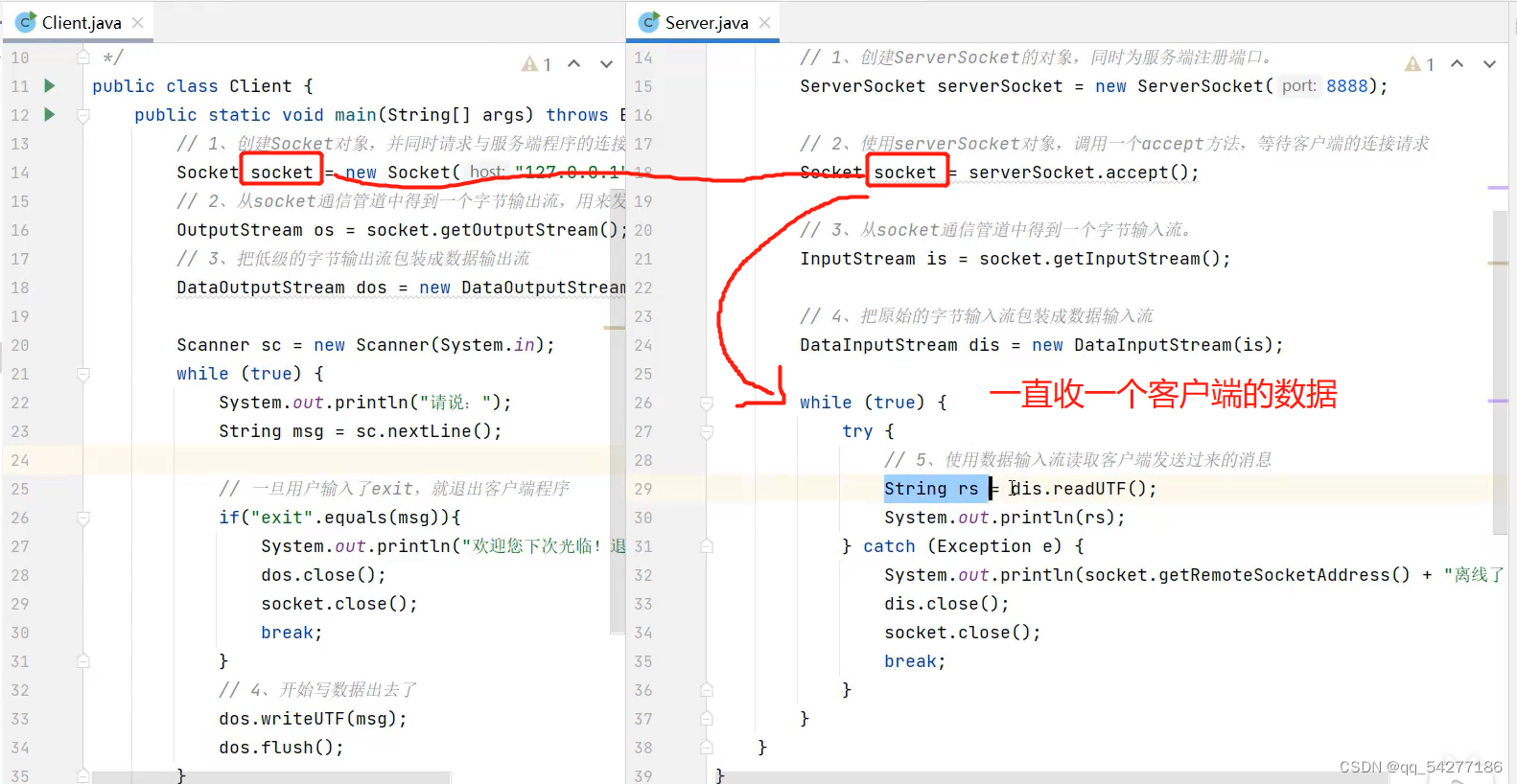
Task: Click line number 24 in Client.java gutter
Action: pos(20,460)
